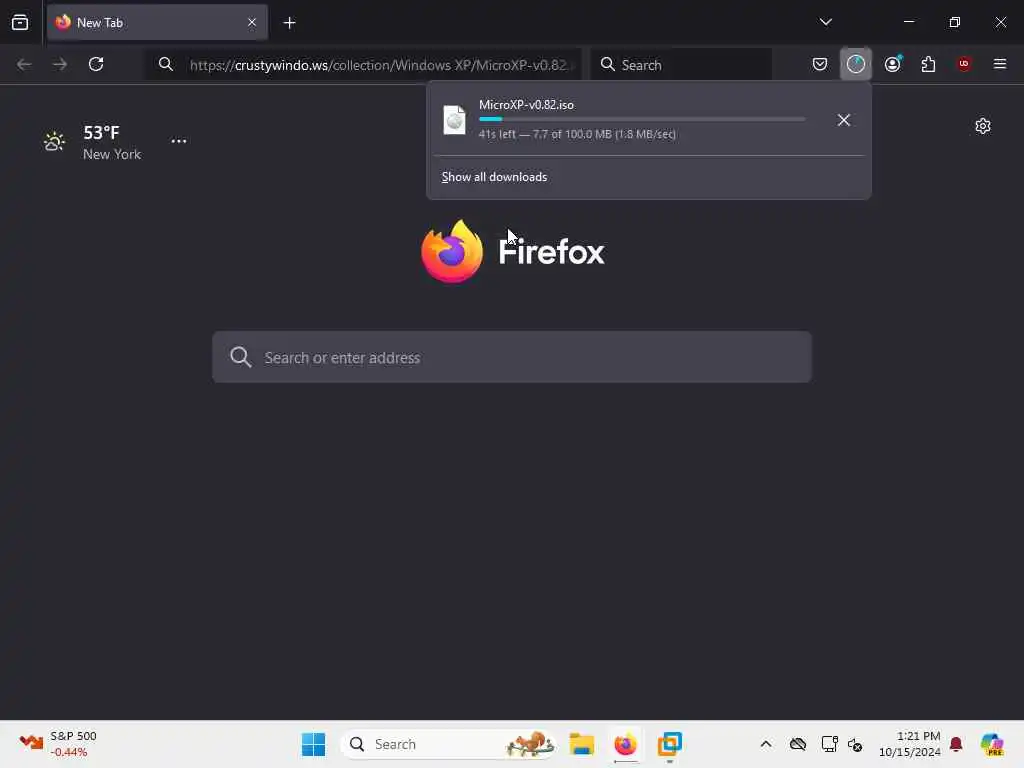1024x768 pixels.
Task: Click the Firefox taskbar icon
Action: (626, 744)
